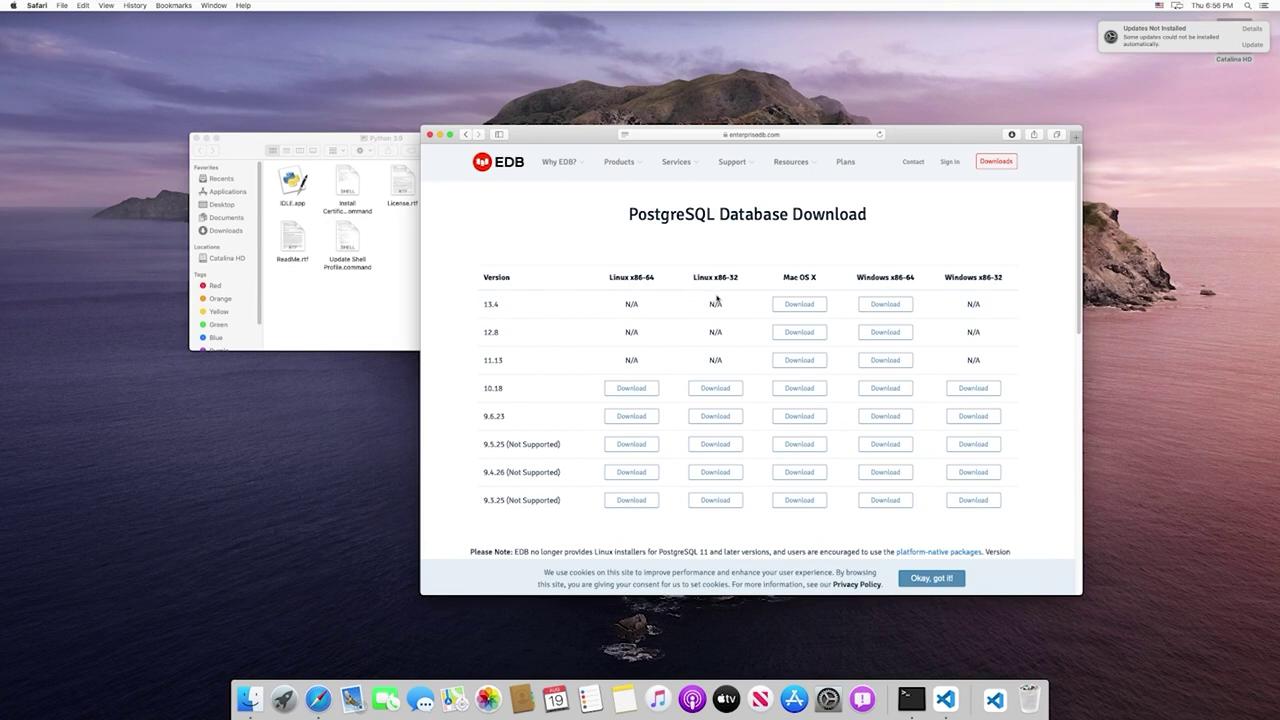Open System Preferences from the Dock
The height and width of the screenshot is (720, 1280).
(828, 699)
